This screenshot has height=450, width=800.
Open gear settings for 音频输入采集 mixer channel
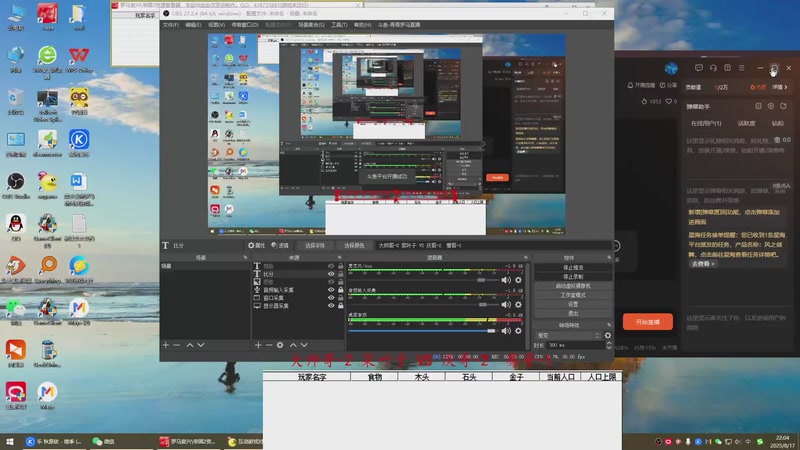(518, 305)
